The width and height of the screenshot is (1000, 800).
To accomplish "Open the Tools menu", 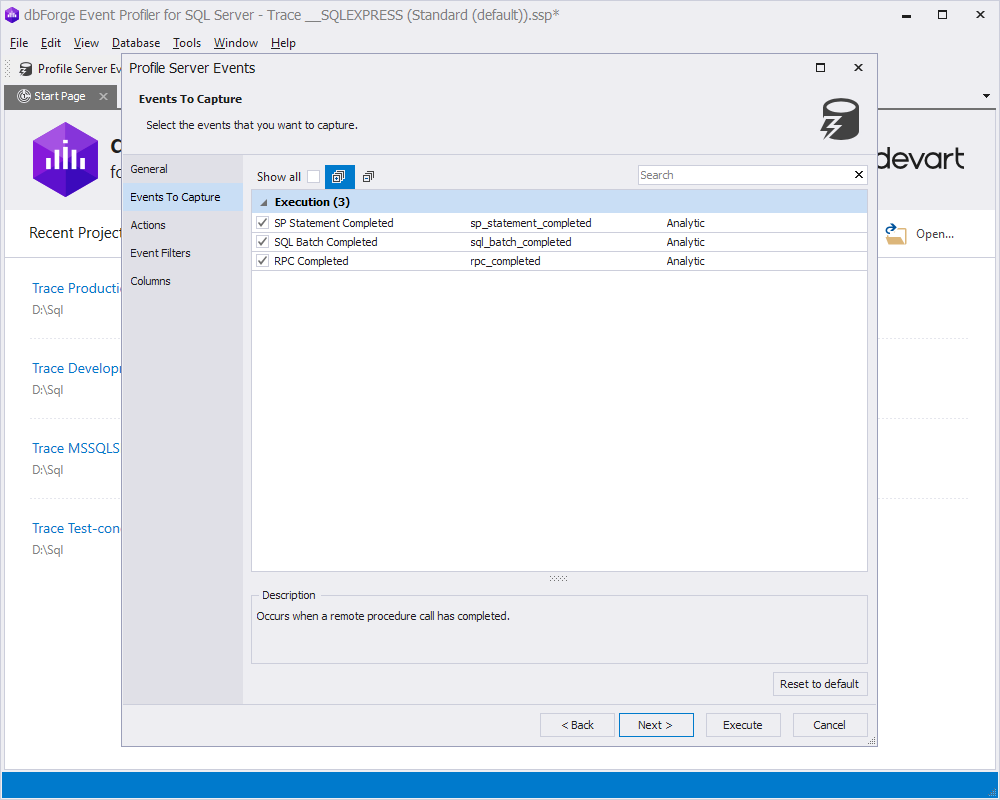I will point(187,43).
